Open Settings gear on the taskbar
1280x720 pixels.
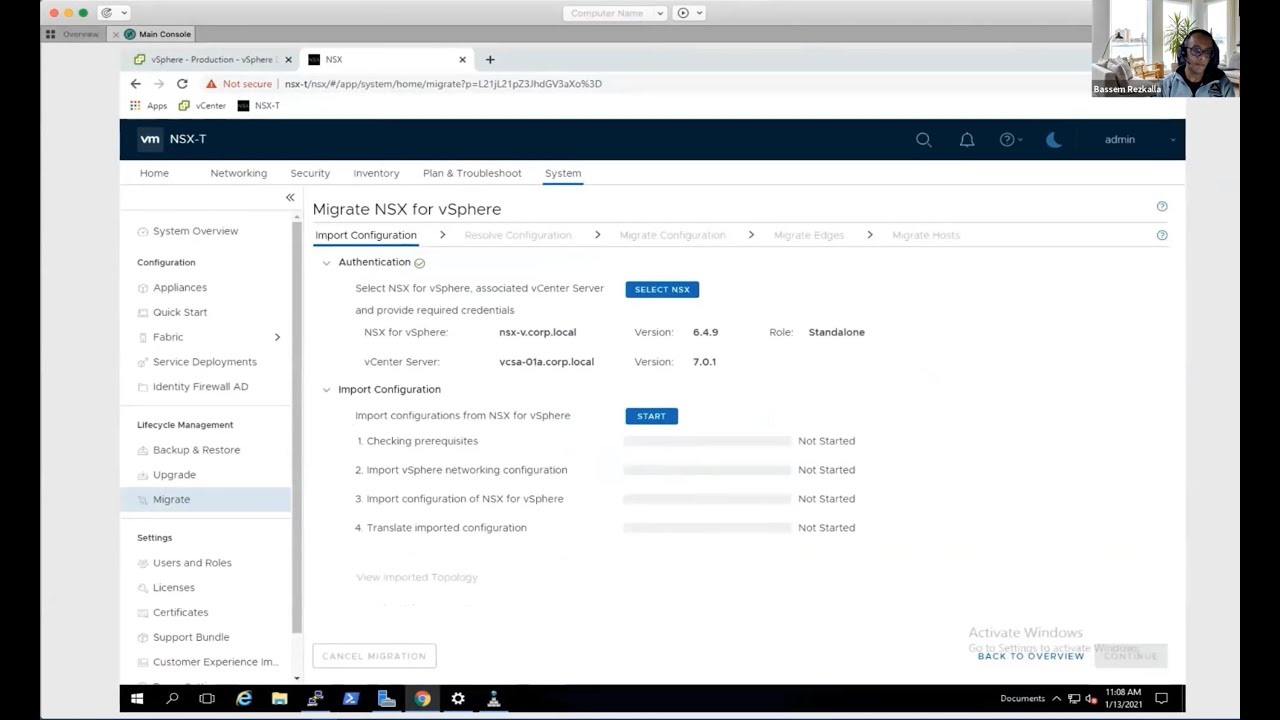pyautogui.click(x=458, y=699)
